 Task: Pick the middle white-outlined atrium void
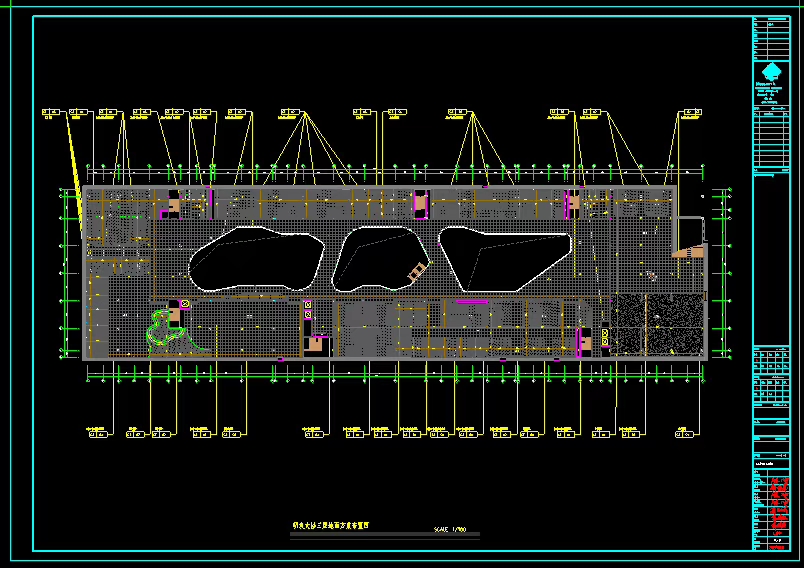point(381,259)
